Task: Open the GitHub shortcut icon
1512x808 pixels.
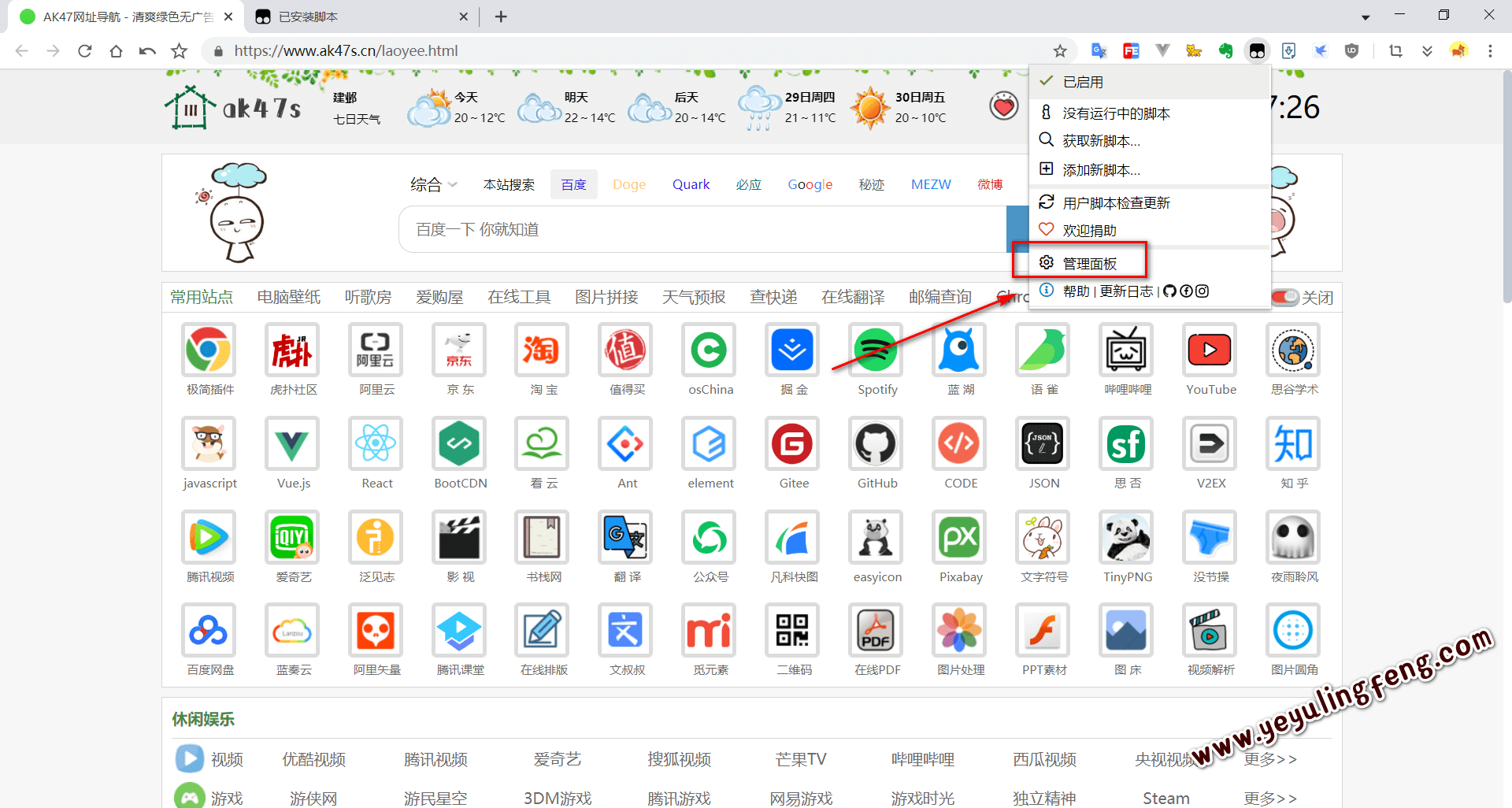Action: [876, 443]
